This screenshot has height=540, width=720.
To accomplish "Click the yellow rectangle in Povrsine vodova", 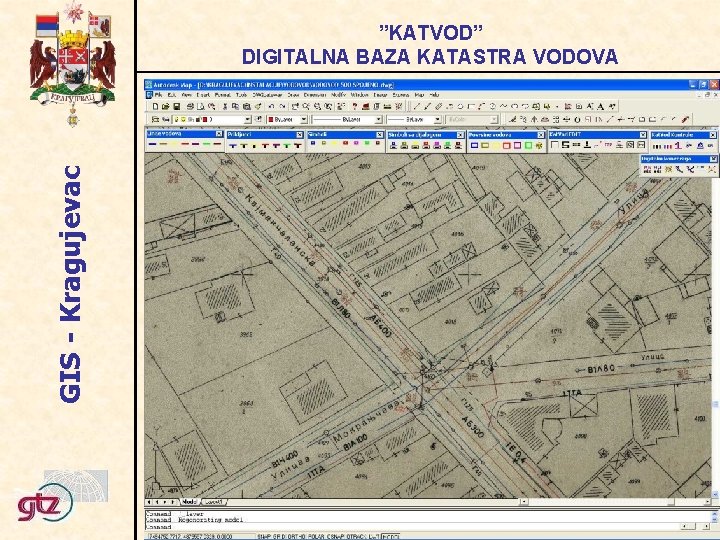I will click(x=495, y=145).
